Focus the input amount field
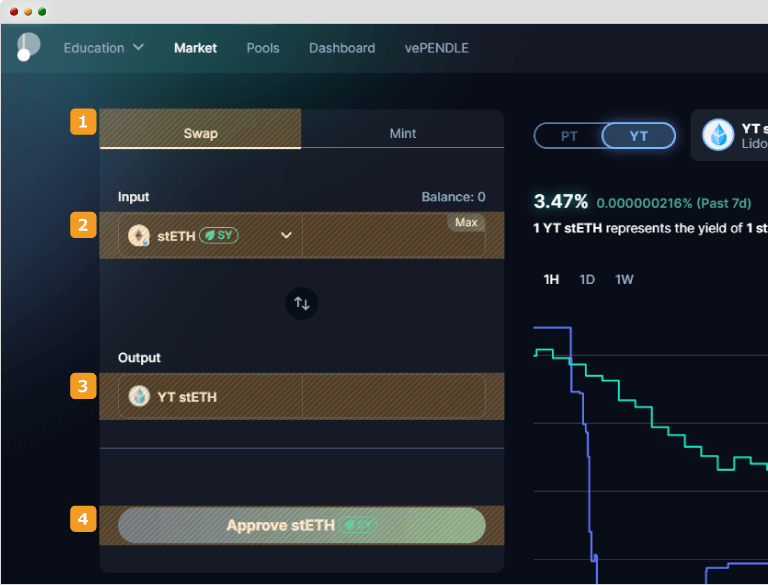This screenshot has width=768, height=585. [x=394, y=236]
